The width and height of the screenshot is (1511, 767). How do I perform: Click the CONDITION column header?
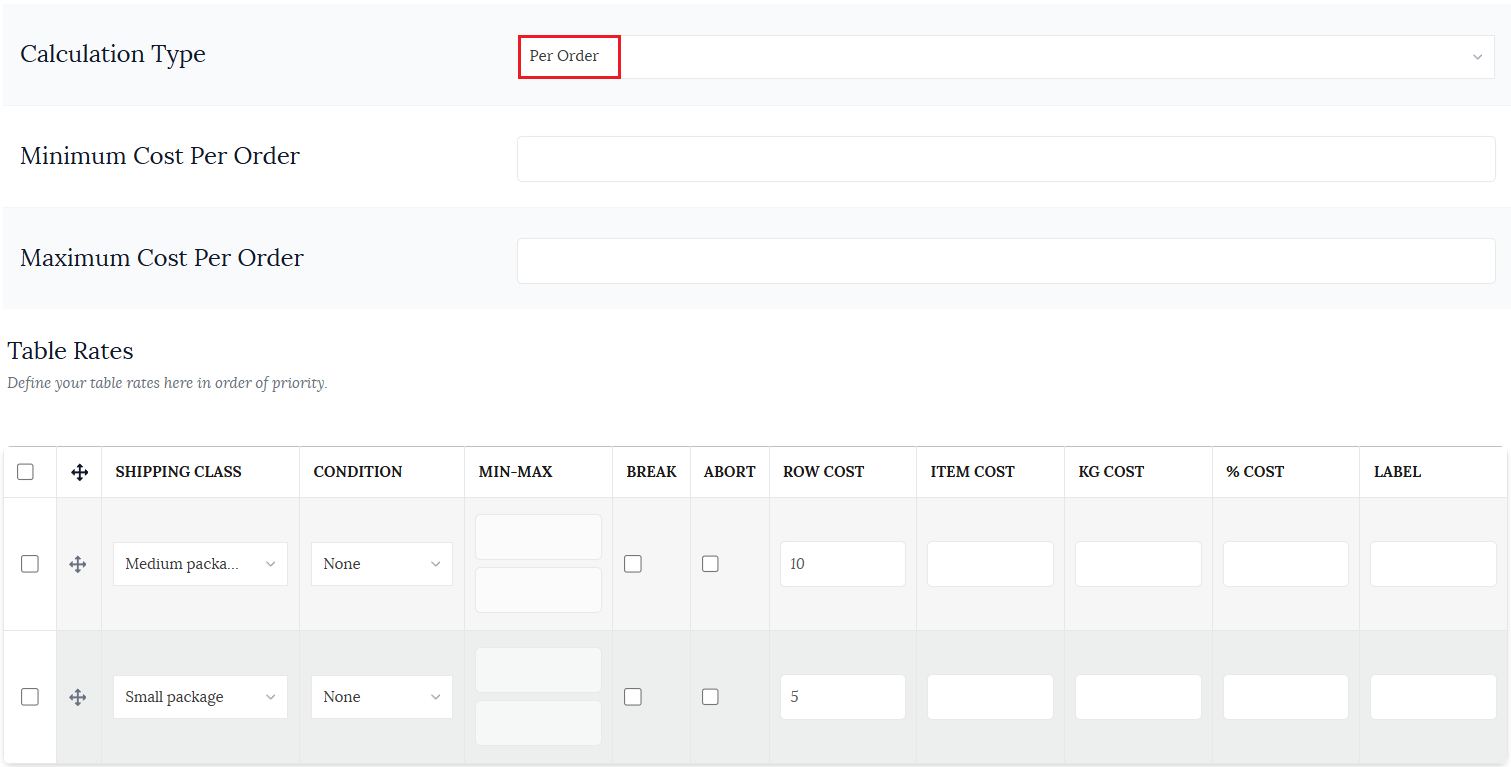coord(358,472)
